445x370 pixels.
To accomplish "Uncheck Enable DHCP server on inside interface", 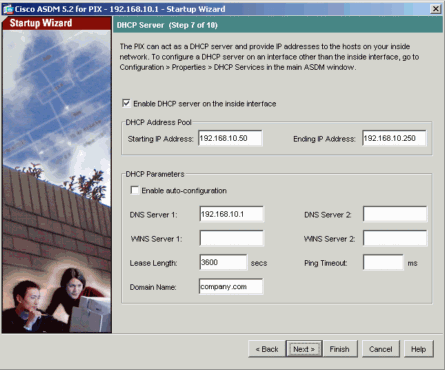I will [126, 103].
